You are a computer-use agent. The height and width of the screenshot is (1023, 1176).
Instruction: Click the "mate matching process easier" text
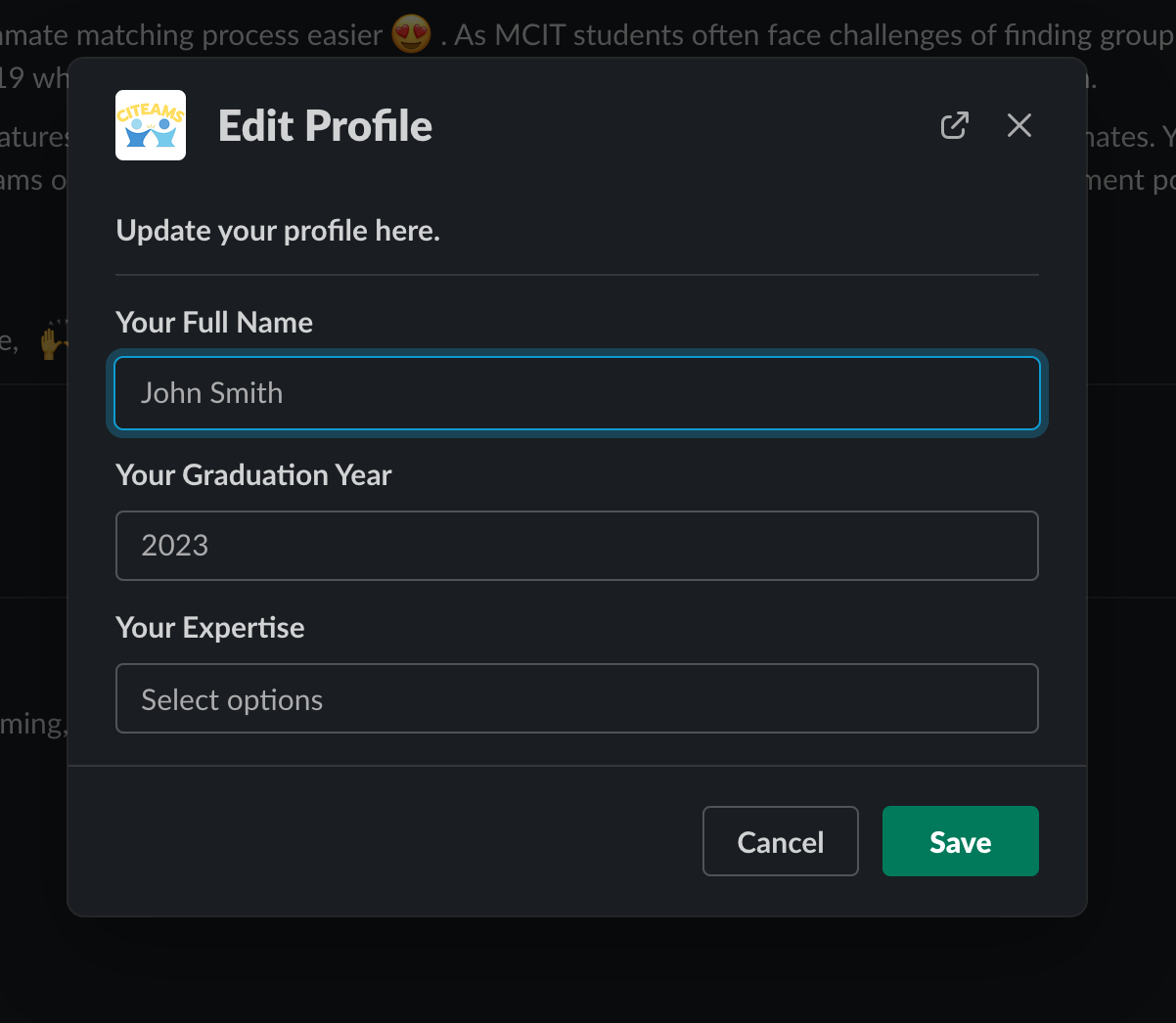point(196,36)
